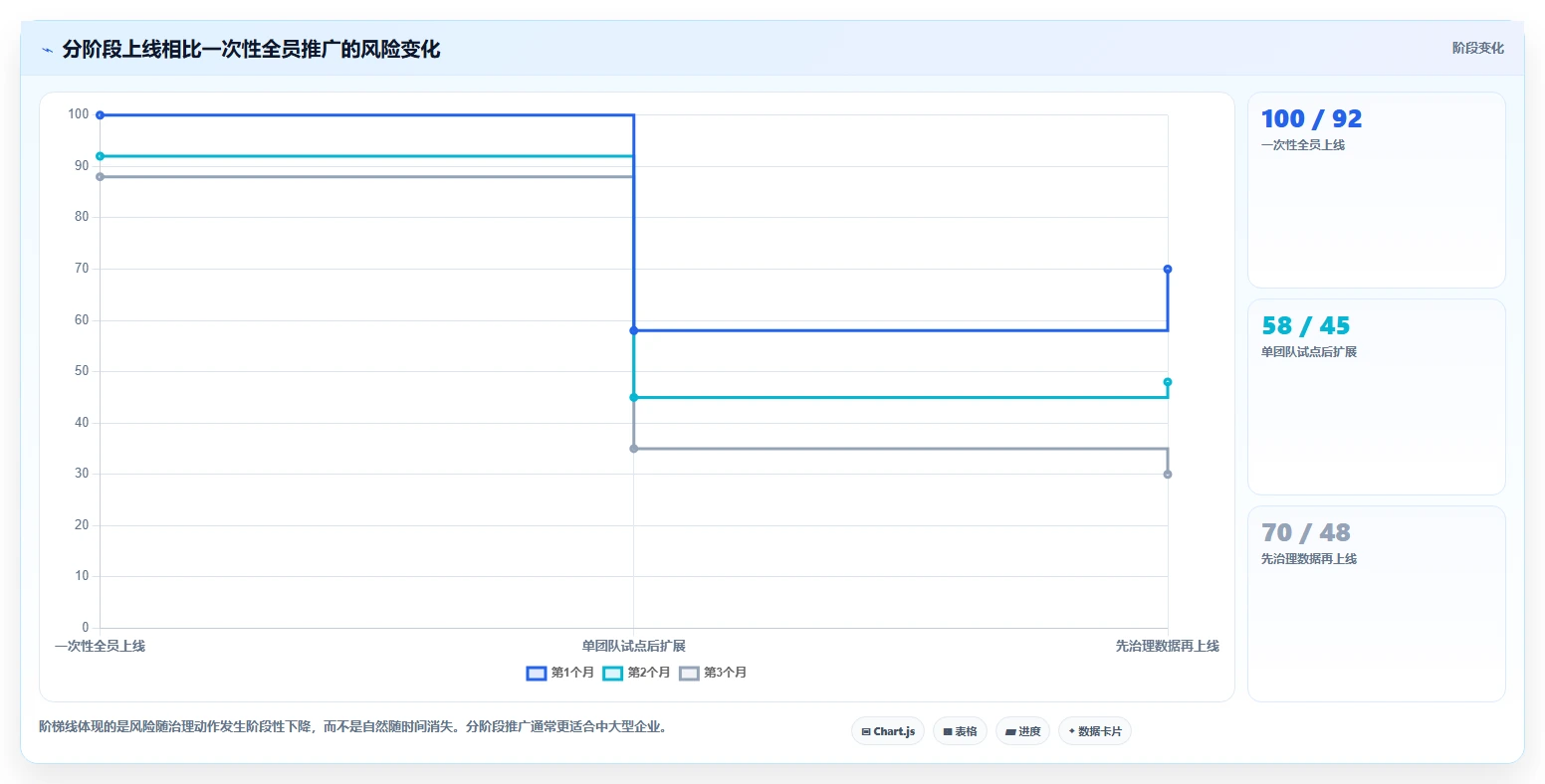Click the 阶段变化 label in the header
This screenshot has width=1545, height=784.
coord(1478,48)
